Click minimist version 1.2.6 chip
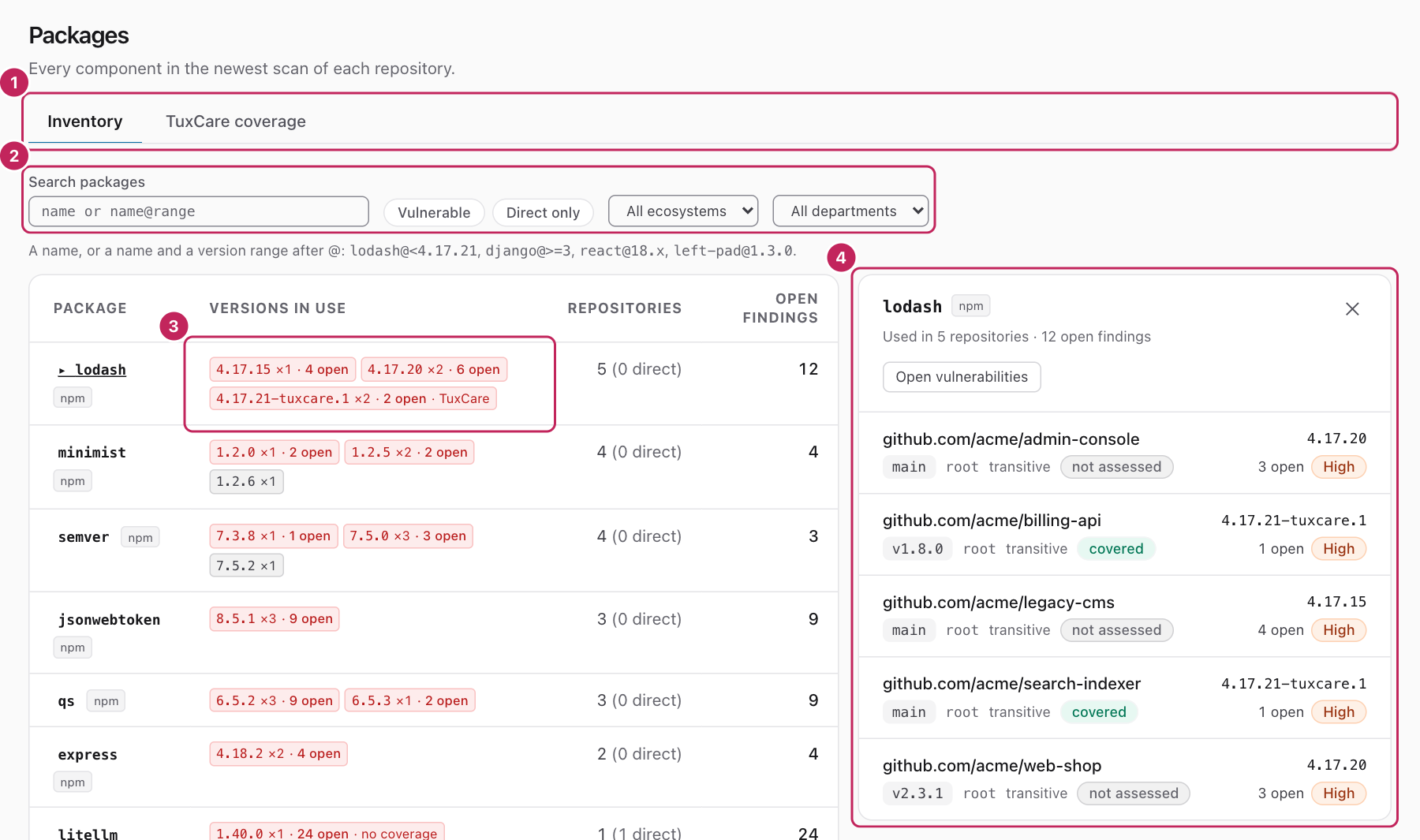This screenshot has width=1420, height=840. 246,481
